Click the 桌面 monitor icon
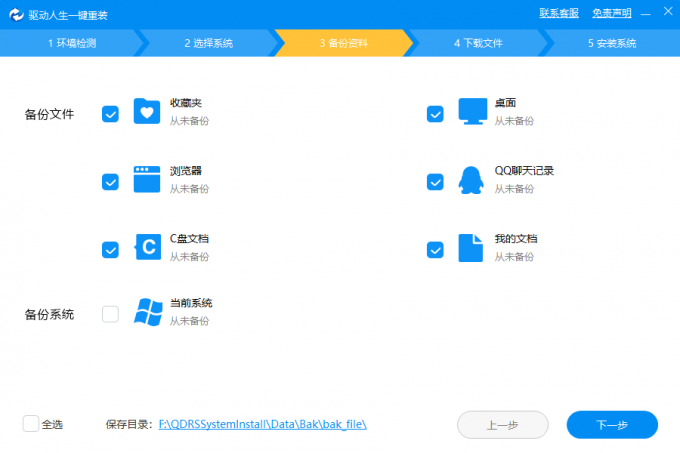The width and height of the screenshot is (680, 453). click(x=472, y=111)
